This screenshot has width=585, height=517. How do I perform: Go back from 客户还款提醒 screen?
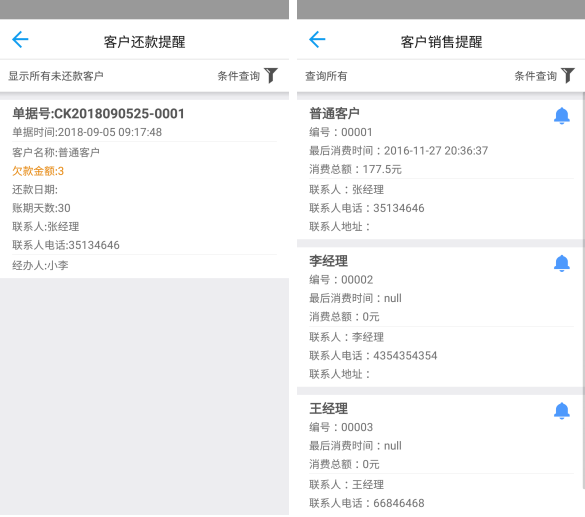[x=20, y=40]
